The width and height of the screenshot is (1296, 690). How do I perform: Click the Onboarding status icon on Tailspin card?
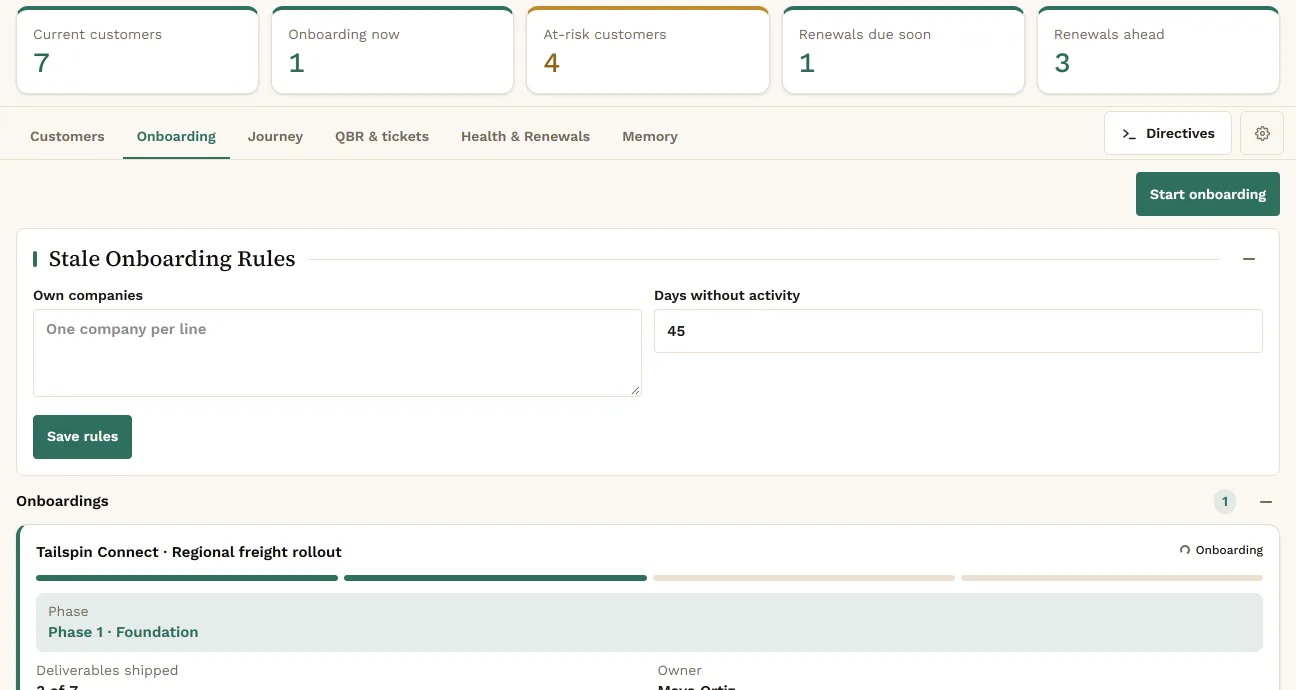[1185, 550]
